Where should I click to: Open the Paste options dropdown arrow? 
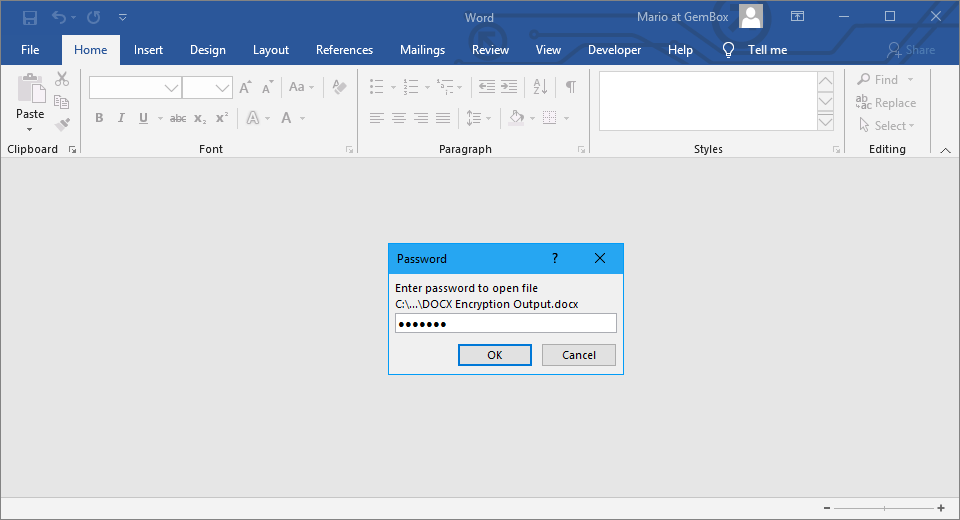pyautogui.click(x=30, y=129)
